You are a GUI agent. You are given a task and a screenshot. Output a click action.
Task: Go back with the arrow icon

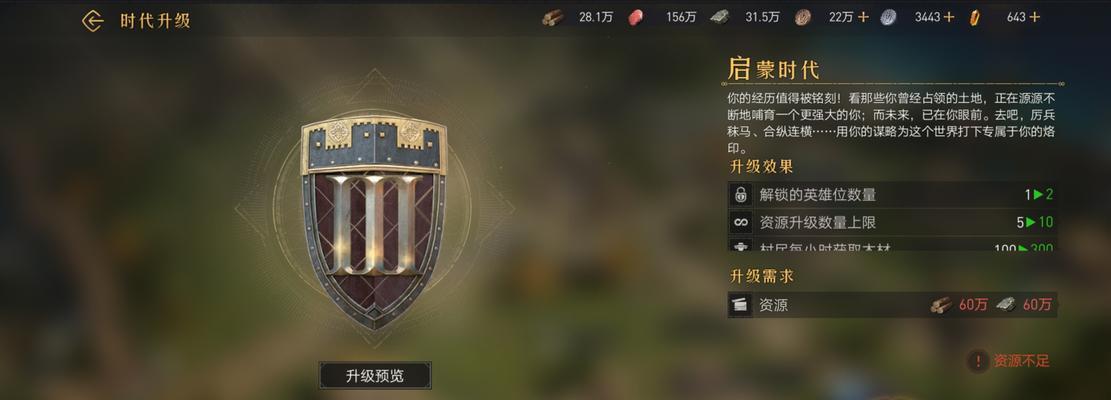coord(93,21)
